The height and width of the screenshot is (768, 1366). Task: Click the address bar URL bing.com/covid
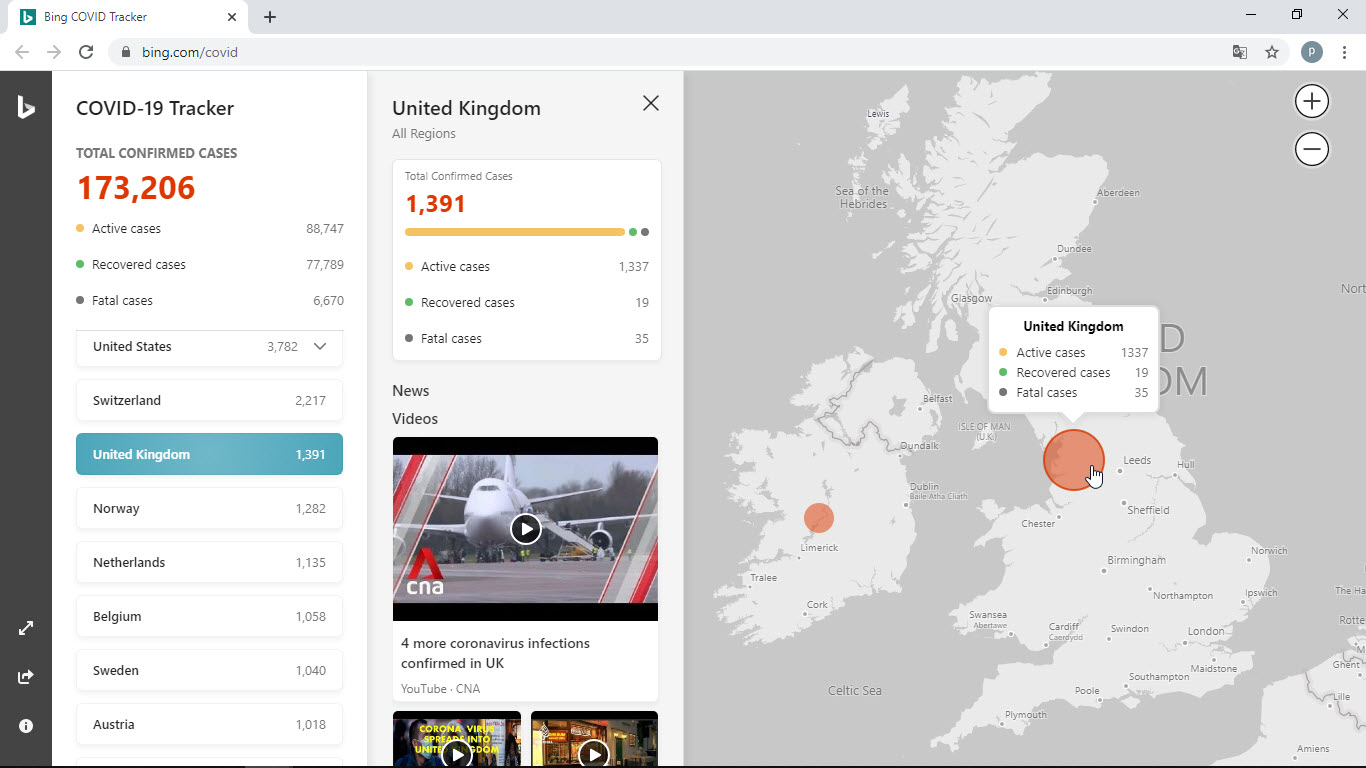(x=190, y=52)
